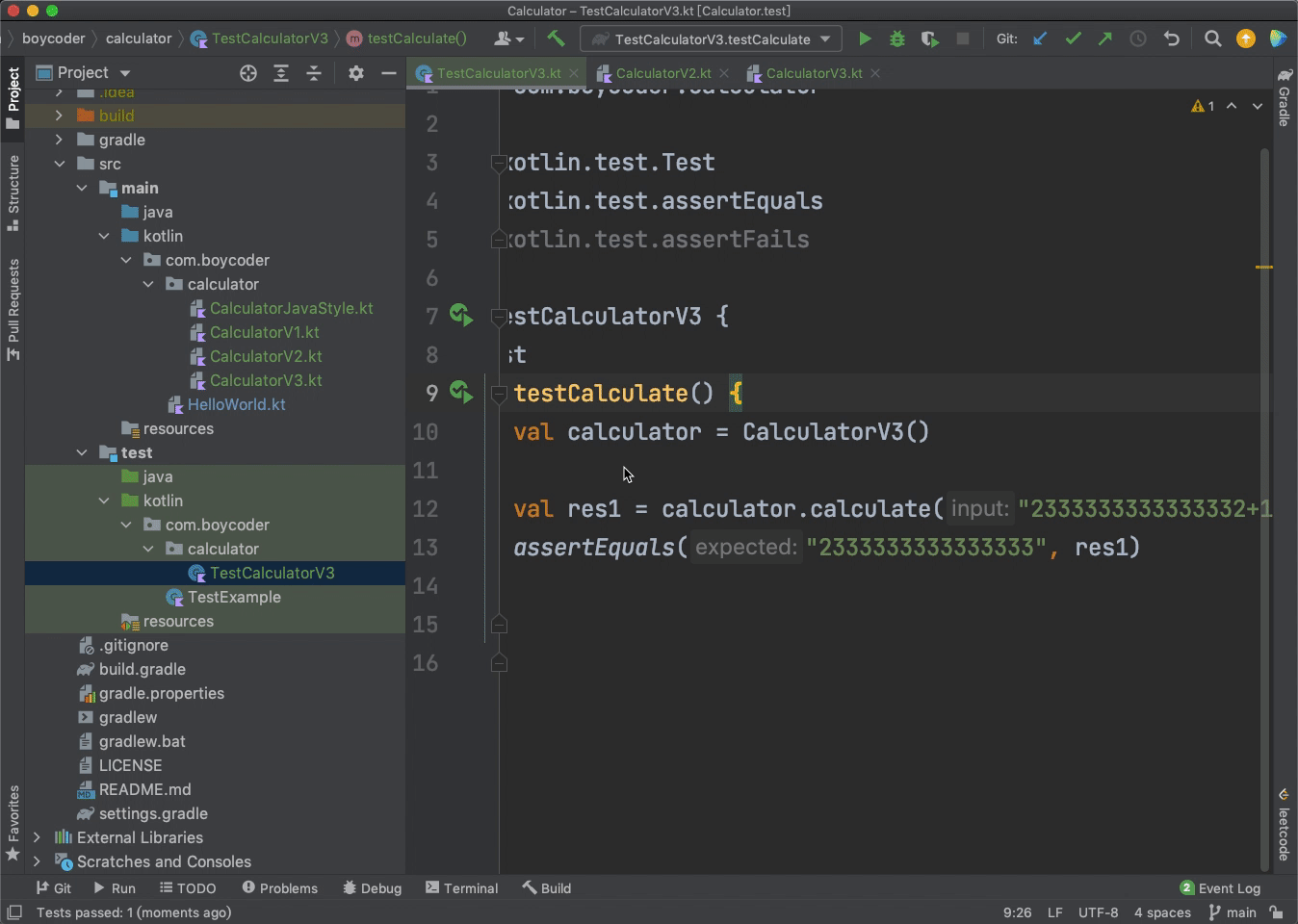The image size is (1298, 924).
Task: Go to previous highlighted error arrow
Action: [x=1232, y=106]
